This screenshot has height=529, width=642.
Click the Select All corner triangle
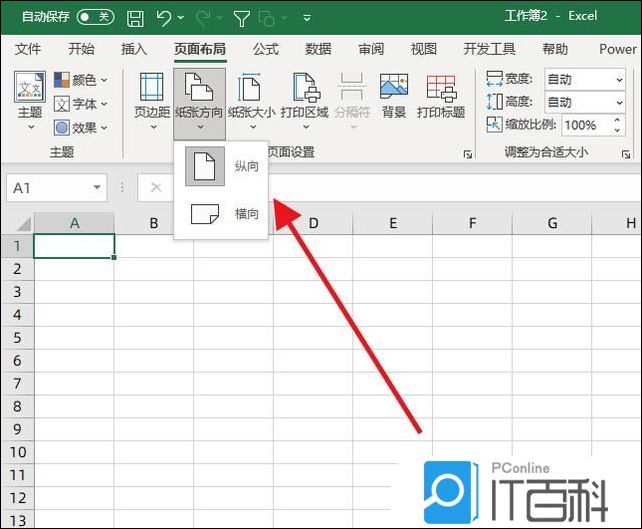click(x=24, y=224)
